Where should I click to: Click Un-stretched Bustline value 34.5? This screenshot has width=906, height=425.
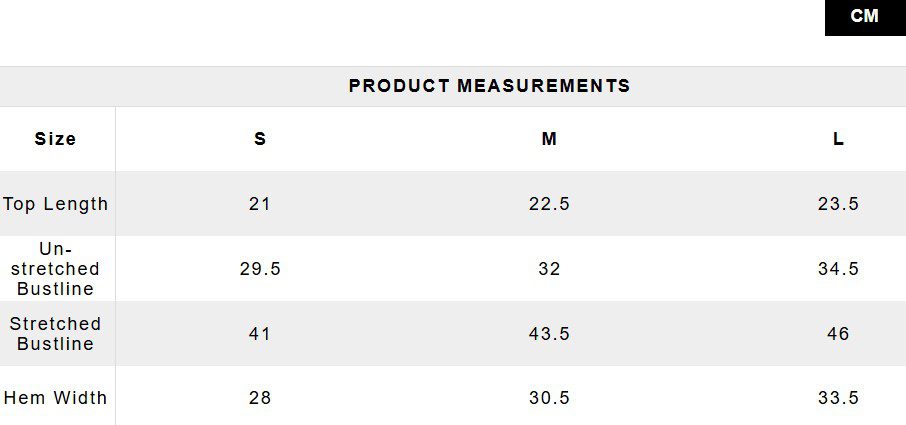coord(838,269)
